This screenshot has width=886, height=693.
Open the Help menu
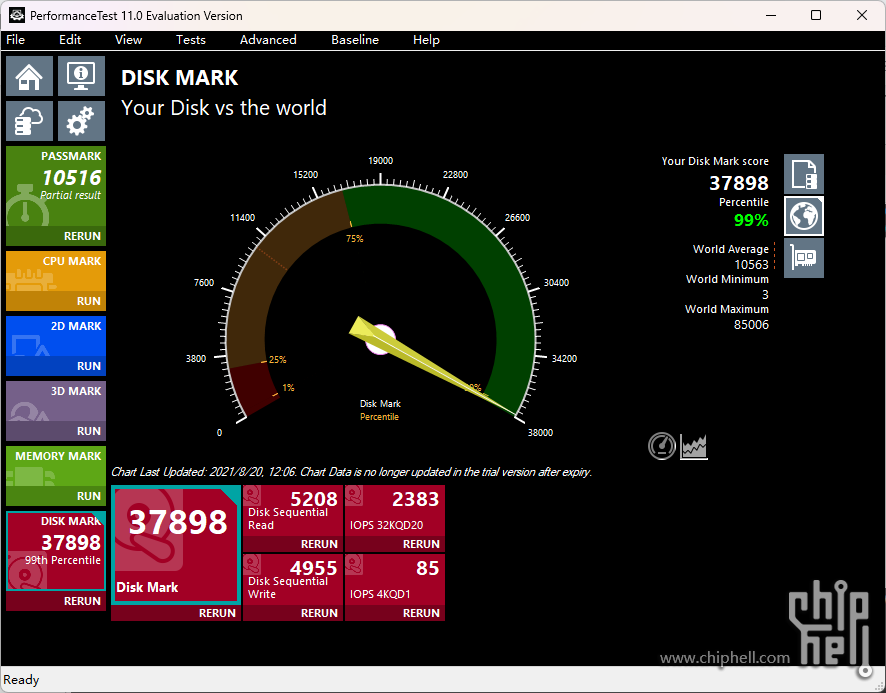pos(426,40)
